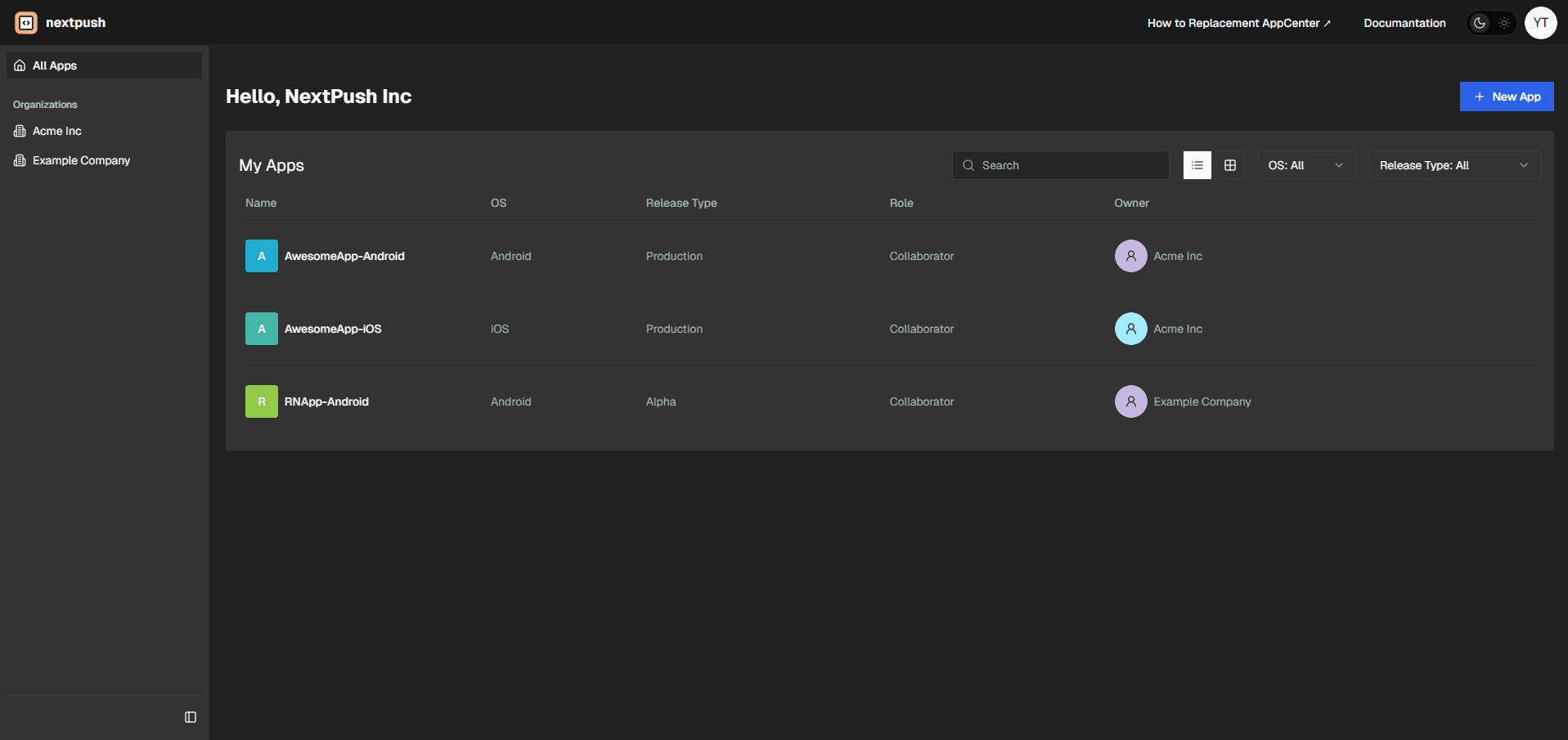Click the YT profile avatar
Image resolution: width=1568 pixels, height=740 pixels.
[1540, 22]
